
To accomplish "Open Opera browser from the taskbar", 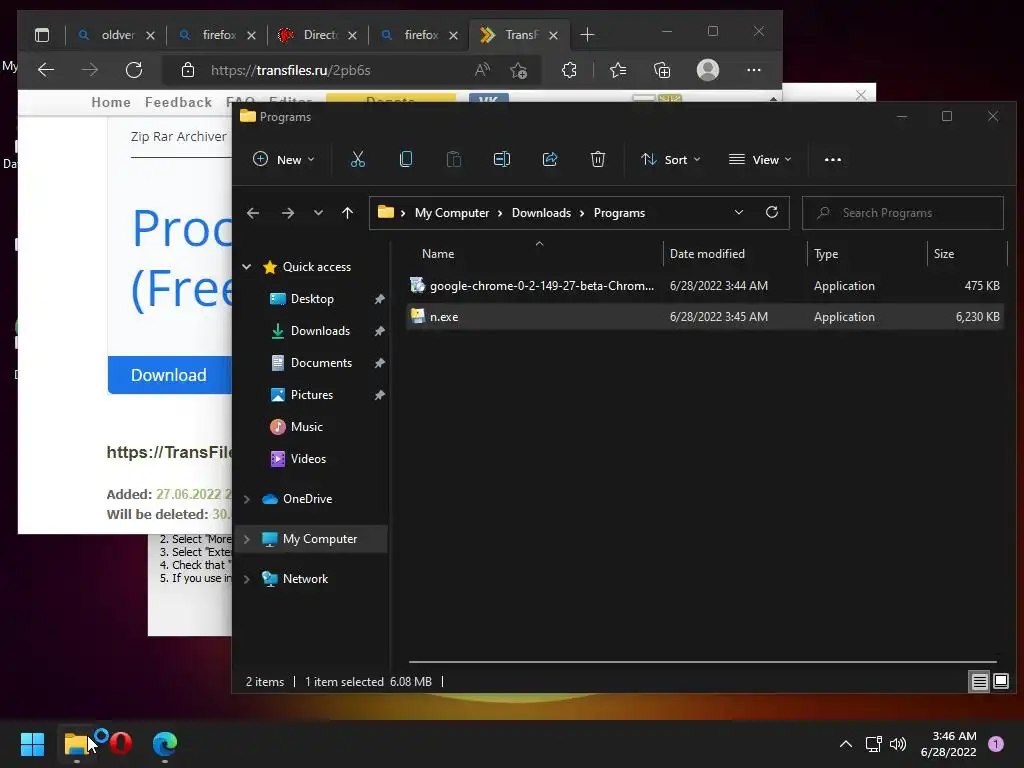I will point(121,743).
